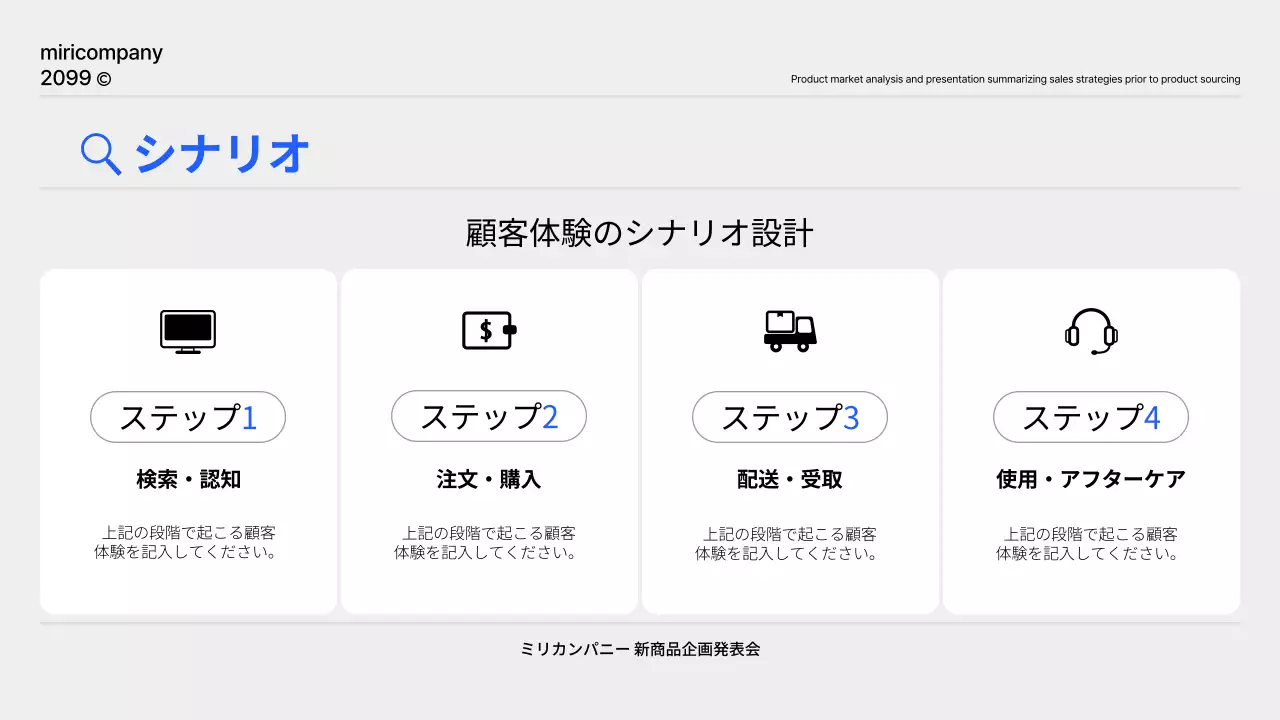Select the ステップ4 badge
This screenshot has width=1280, height=720.
tap(1090, 416)
